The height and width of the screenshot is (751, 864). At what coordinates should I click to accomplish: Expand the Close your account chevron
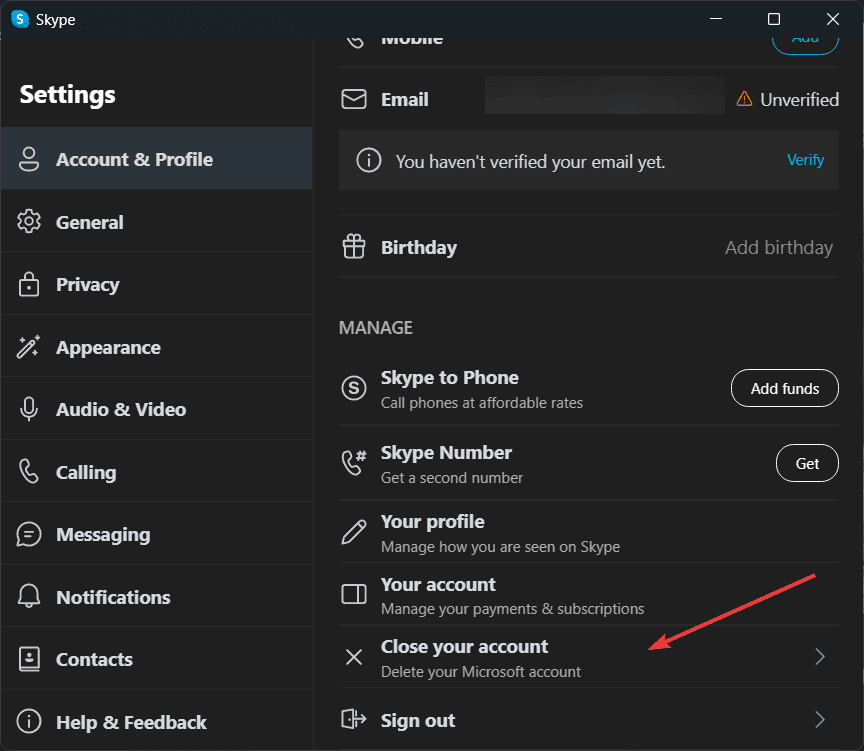coord(820,657)
